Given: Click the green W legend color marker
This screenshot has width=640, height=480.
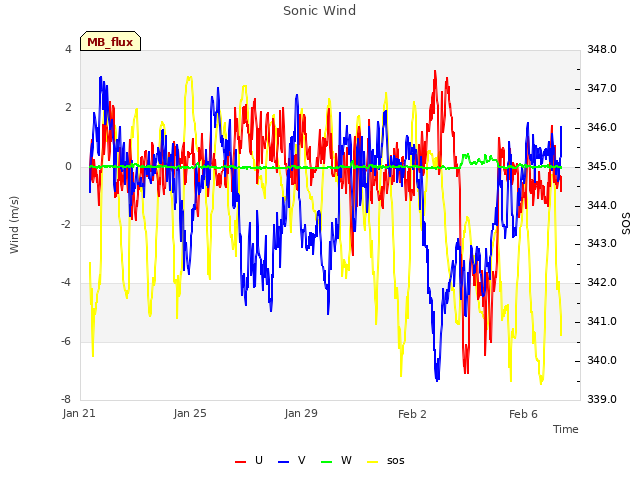Looking at the screenshot, I should 327,461.
